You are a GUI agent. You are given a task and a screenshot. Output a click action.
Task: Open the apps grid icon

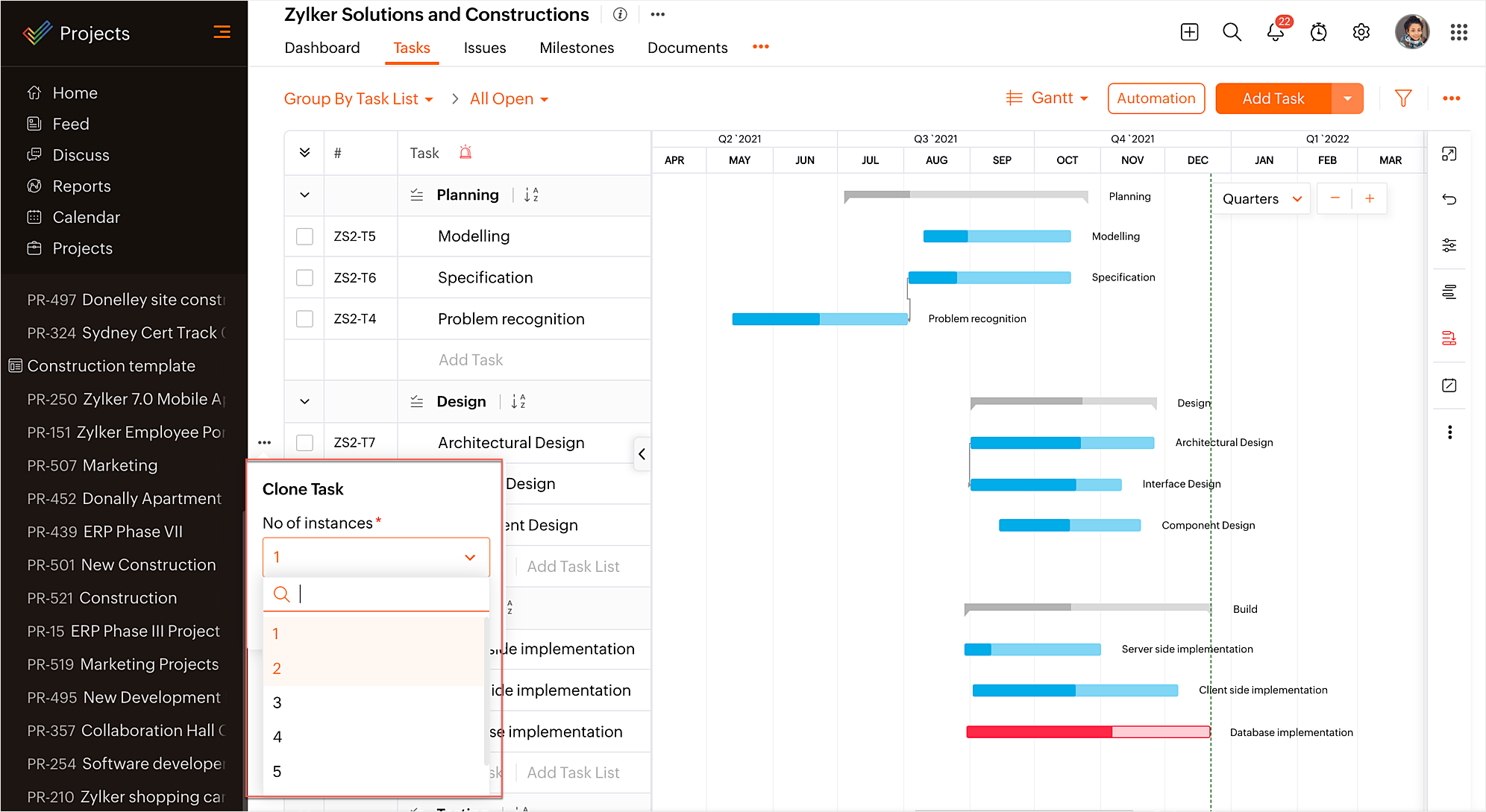pos(1458,33)
